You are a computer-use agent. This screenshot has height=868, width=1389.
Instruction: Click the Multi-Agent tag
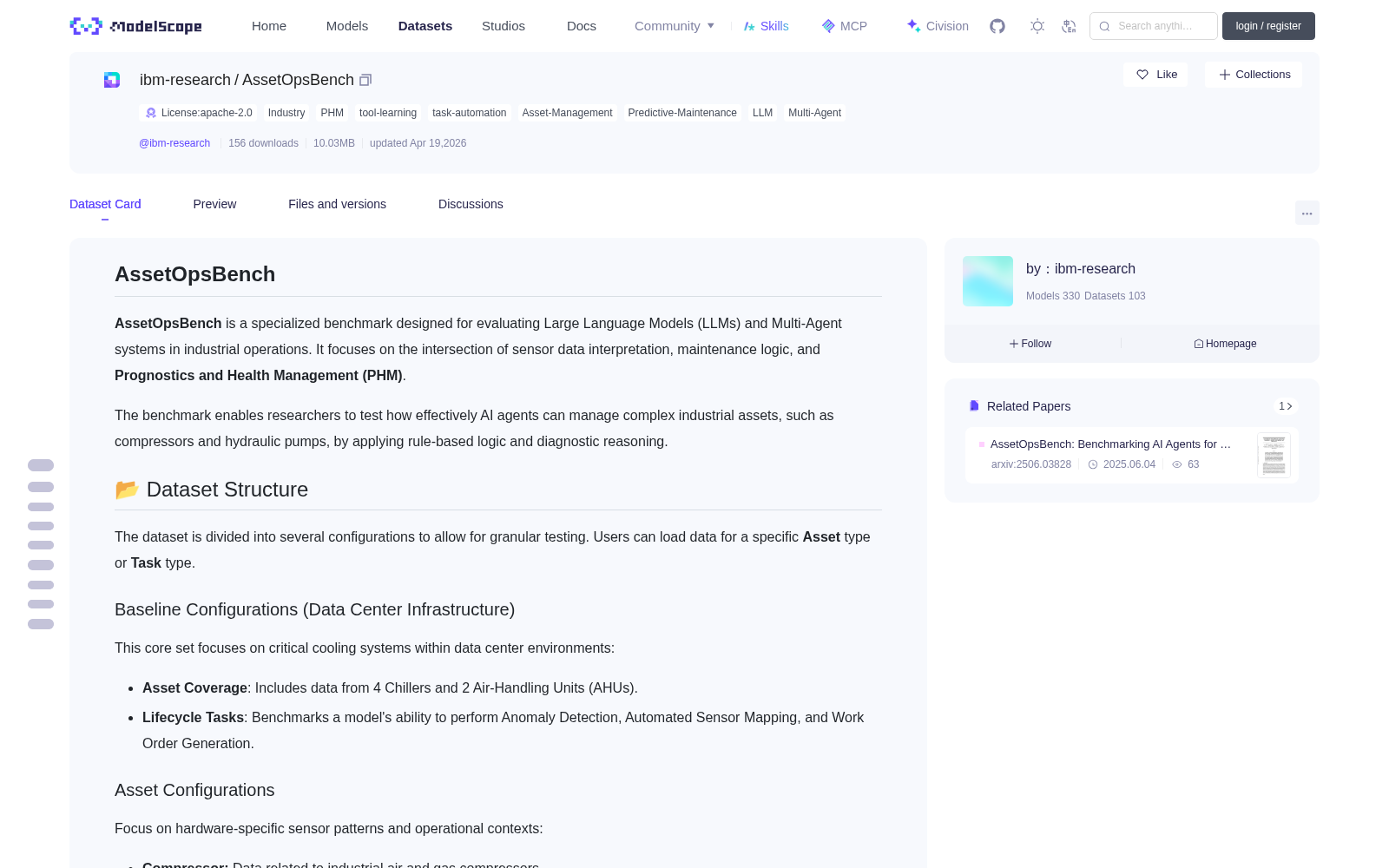[814, 113]
